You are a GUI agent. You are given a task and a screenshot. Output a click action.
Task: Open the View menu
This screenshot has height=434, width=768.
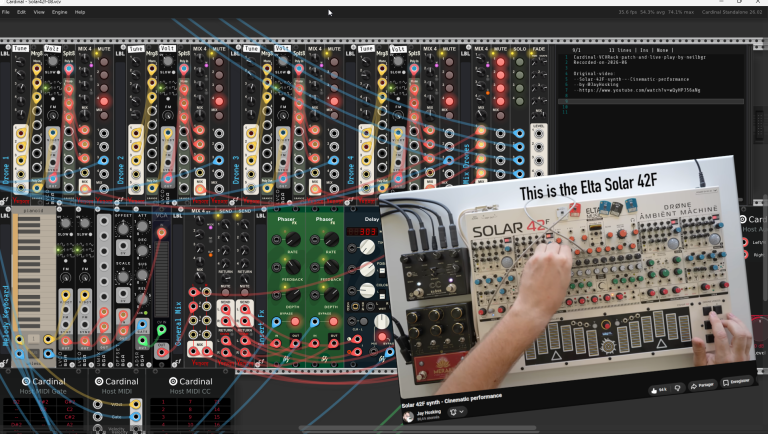39,12
